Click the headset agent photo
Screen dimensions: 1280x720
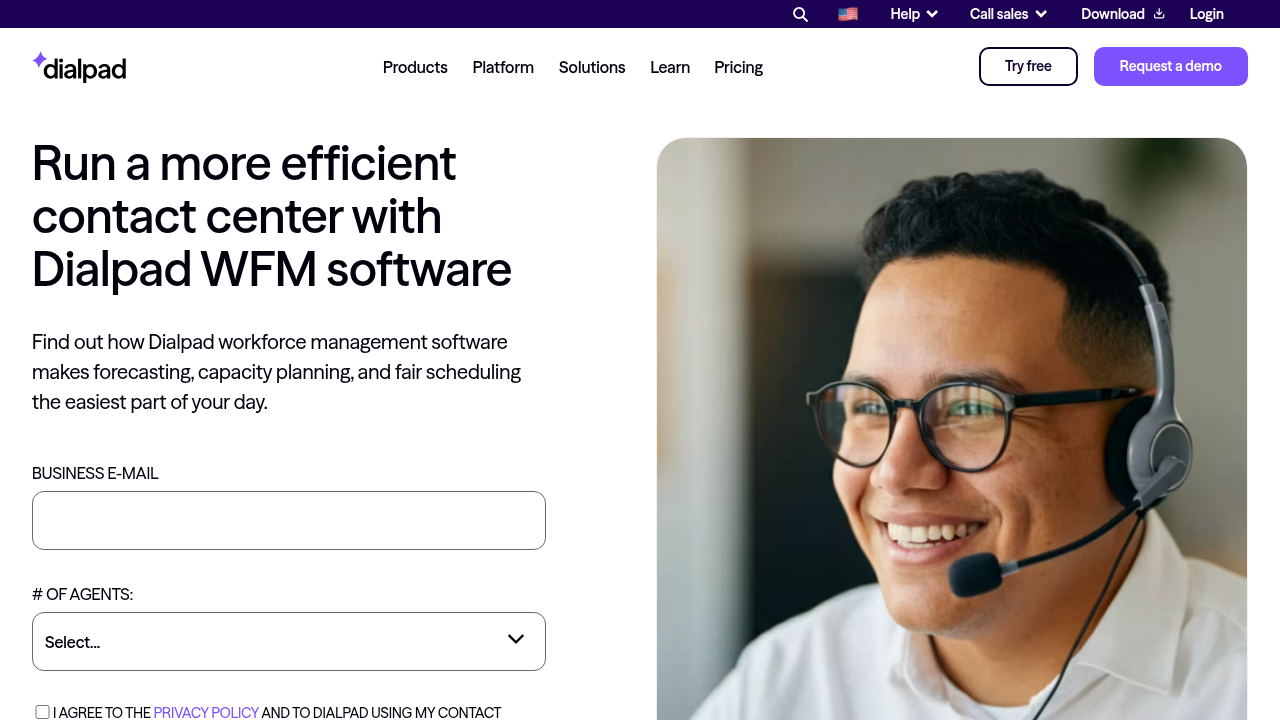[x=952, y=429]
